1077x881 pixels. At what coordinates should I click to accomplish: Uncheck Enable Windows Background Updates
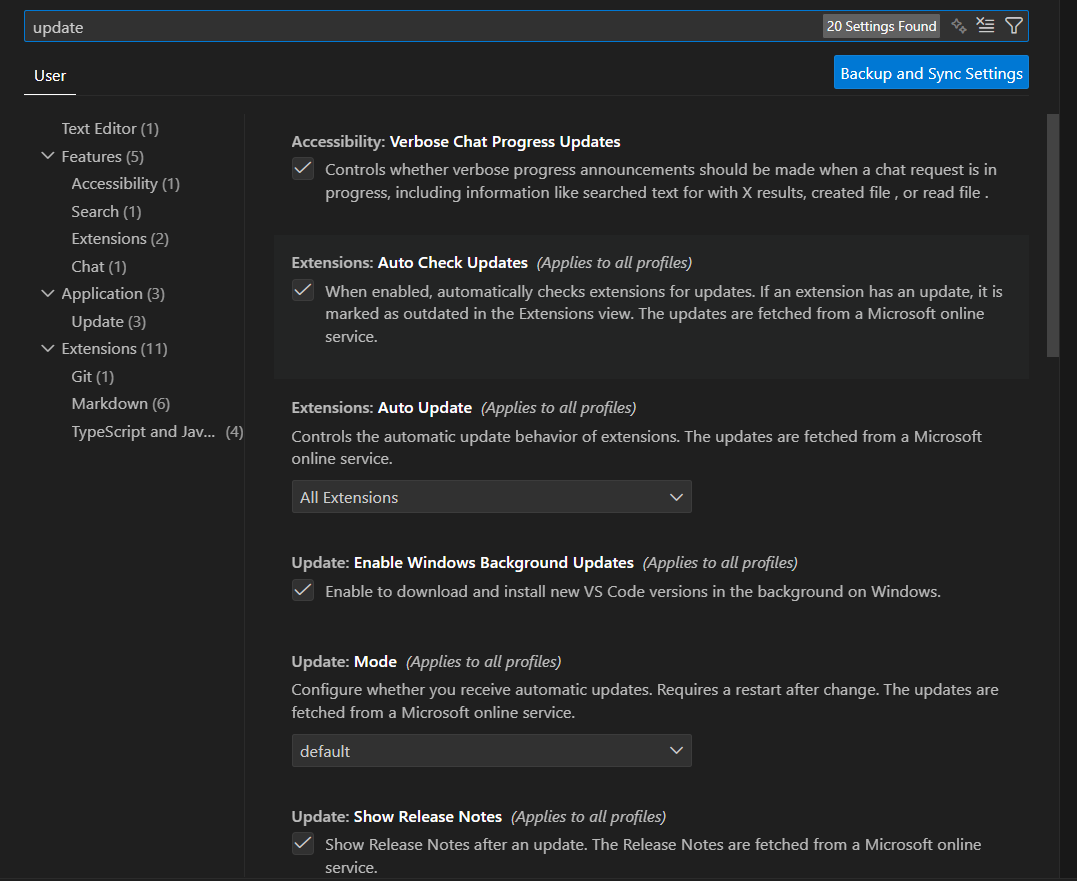click(x=302, y=590)
